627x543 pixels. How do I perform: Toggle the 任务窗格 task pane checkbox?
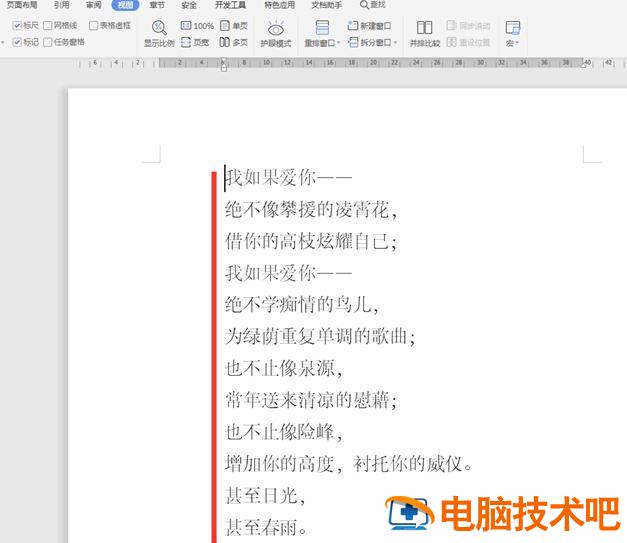coord(48,42)
